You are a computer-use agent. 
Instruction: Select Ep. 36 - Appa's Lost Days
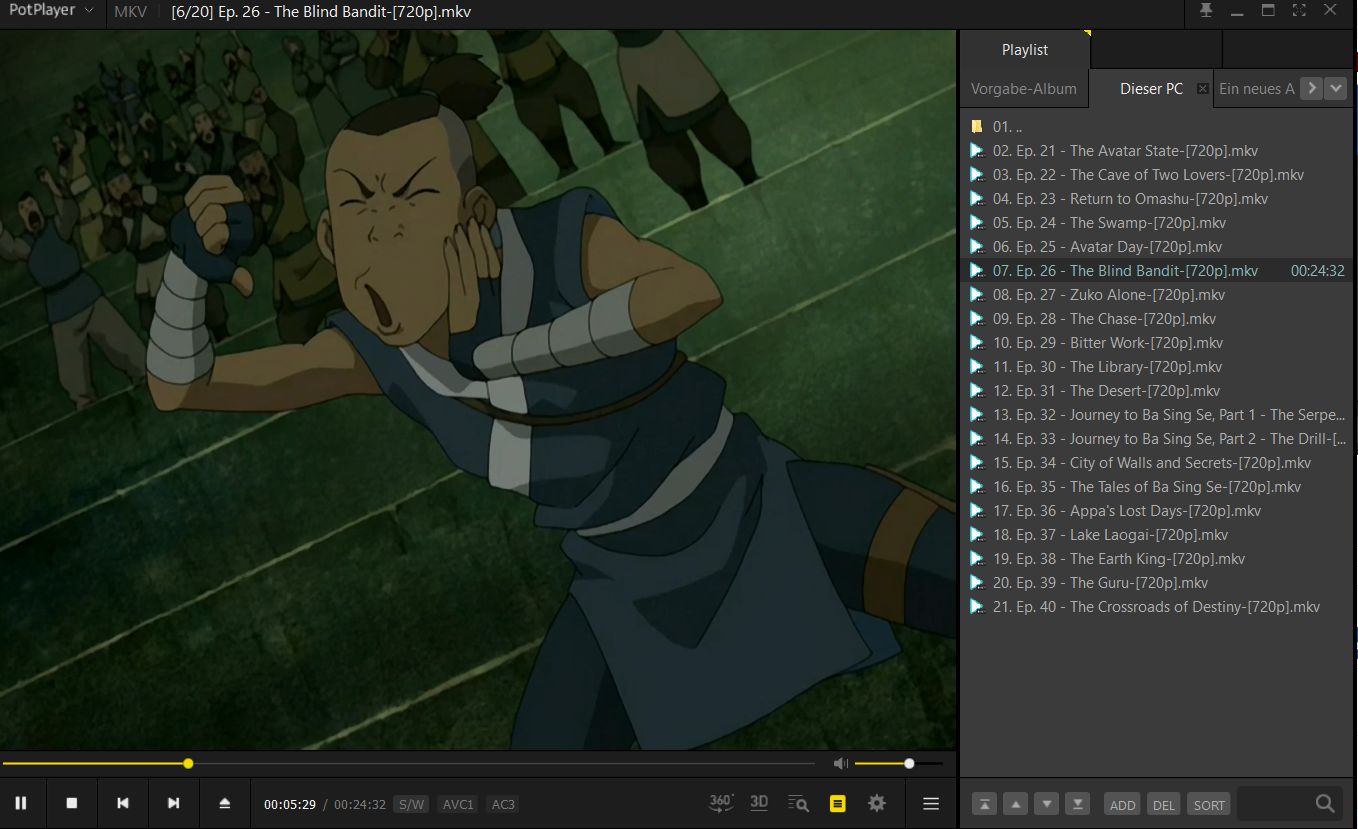(x=1156, y=511)
